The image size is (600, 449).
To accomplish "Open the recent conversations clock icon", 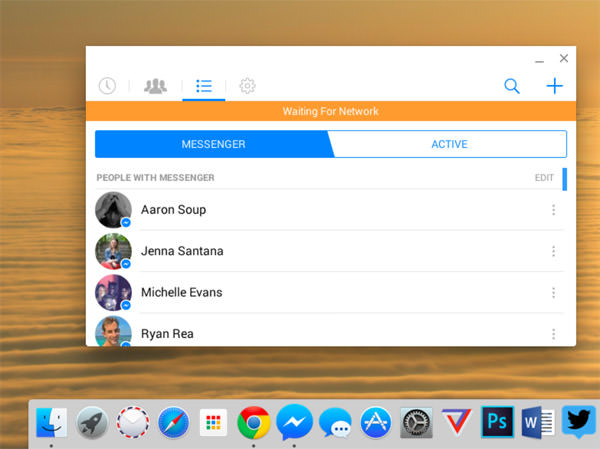I will click(107, 86).
